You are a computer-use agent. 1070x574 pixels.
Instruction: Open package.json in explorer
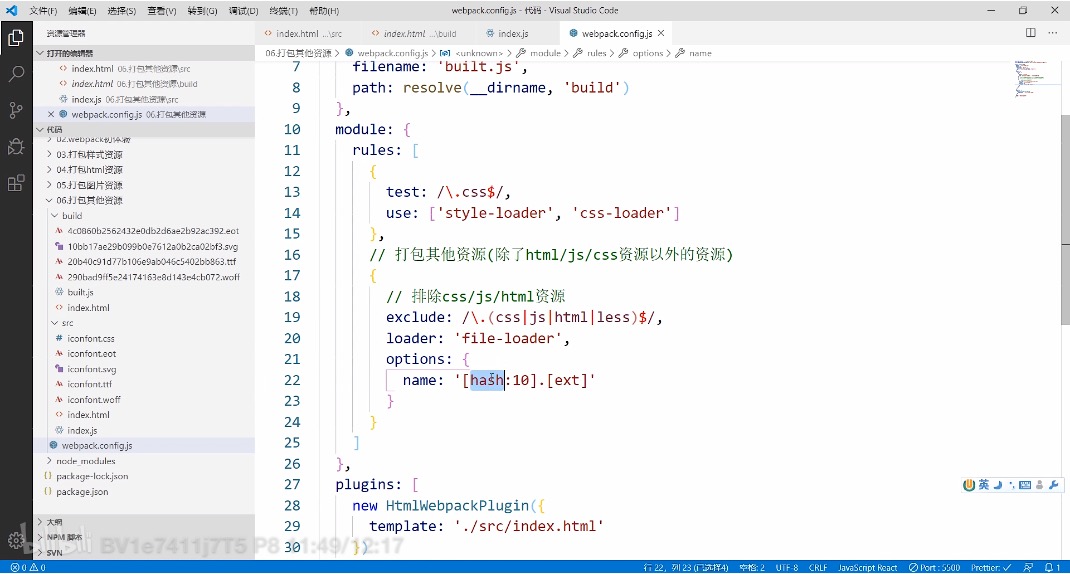(x=82, y=491)
